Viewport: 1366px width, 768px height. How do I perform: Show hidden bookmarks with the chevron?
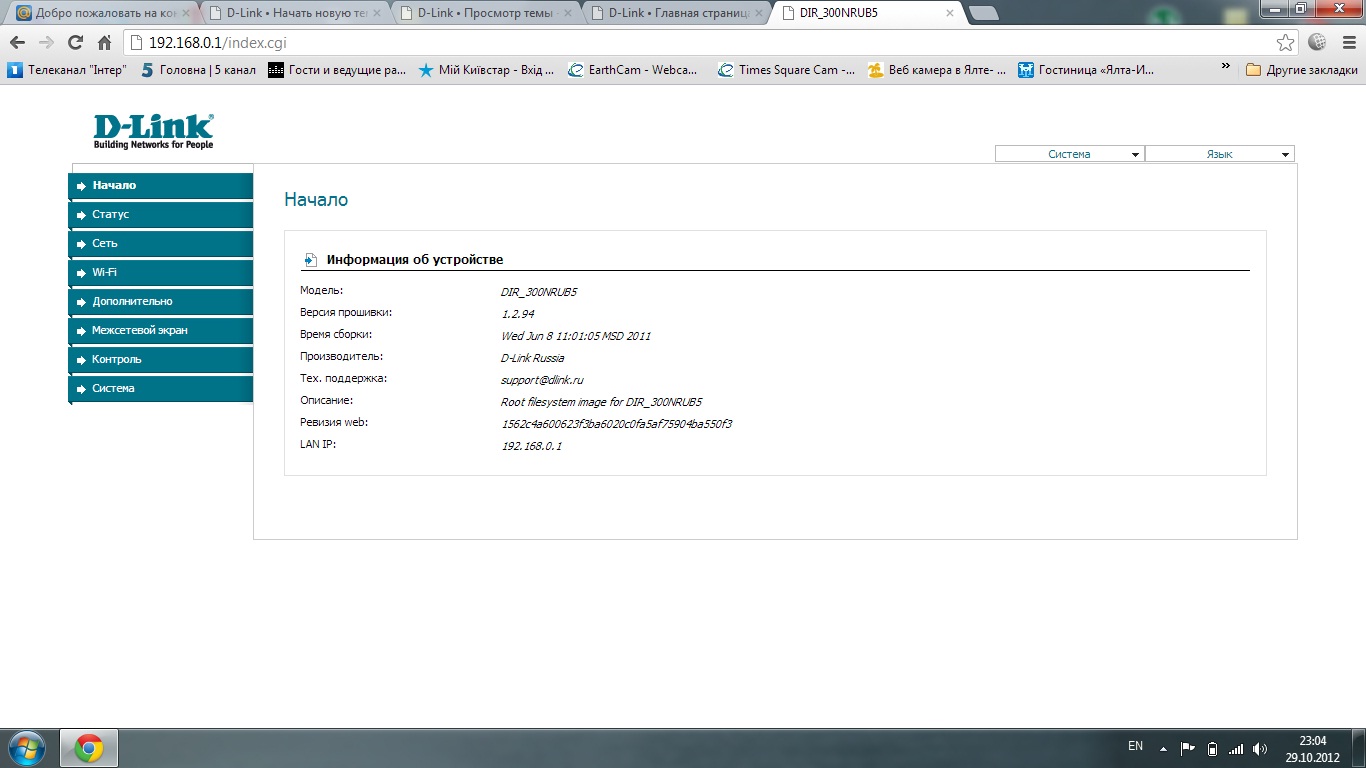point(1226,68)
